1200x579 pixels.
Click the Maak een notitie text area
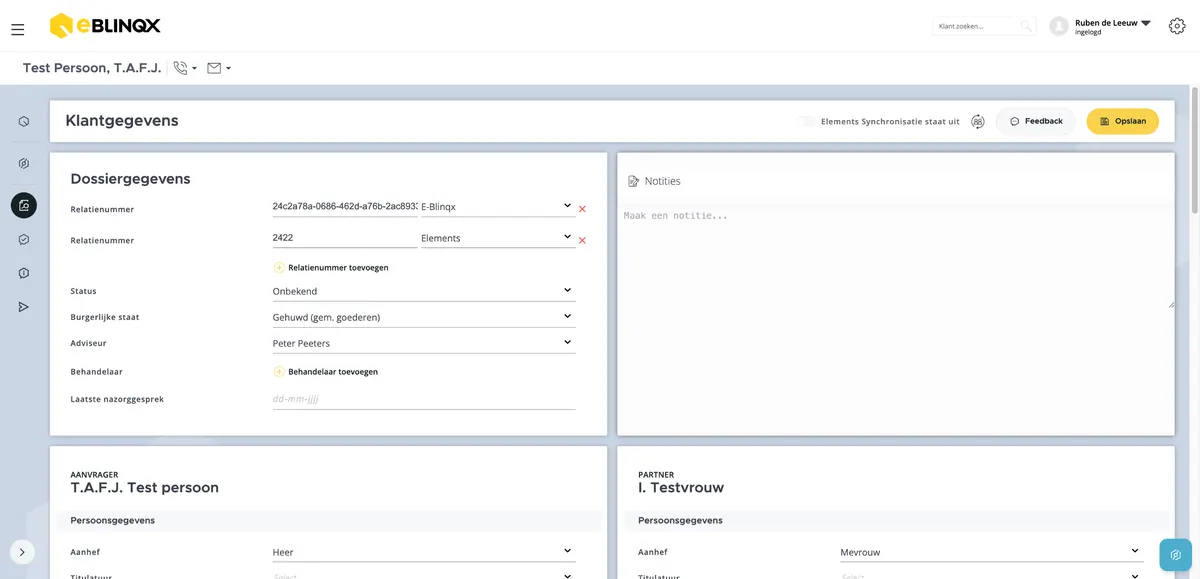[896, 257]
